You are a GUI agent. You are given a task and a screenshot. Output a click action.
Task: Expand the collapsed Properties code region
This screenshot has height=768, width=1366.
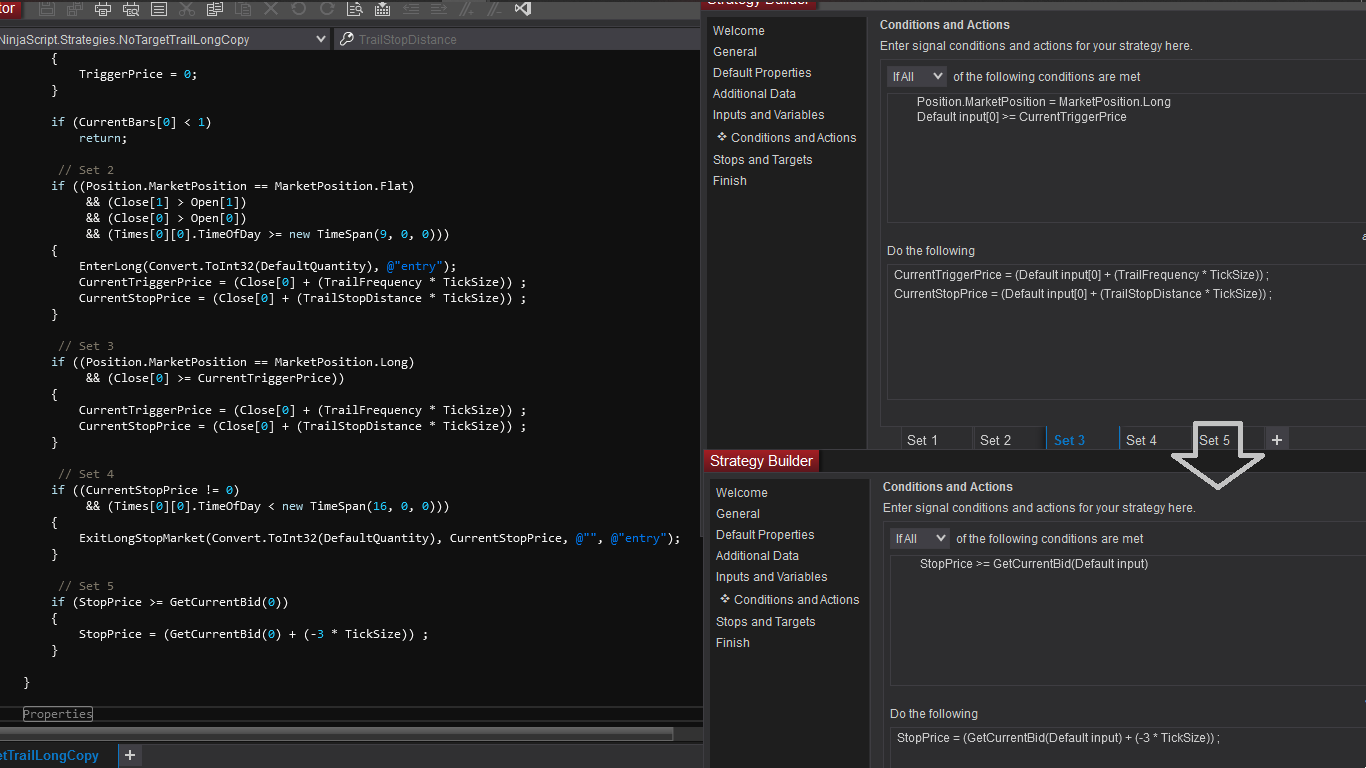click(58, 714)
